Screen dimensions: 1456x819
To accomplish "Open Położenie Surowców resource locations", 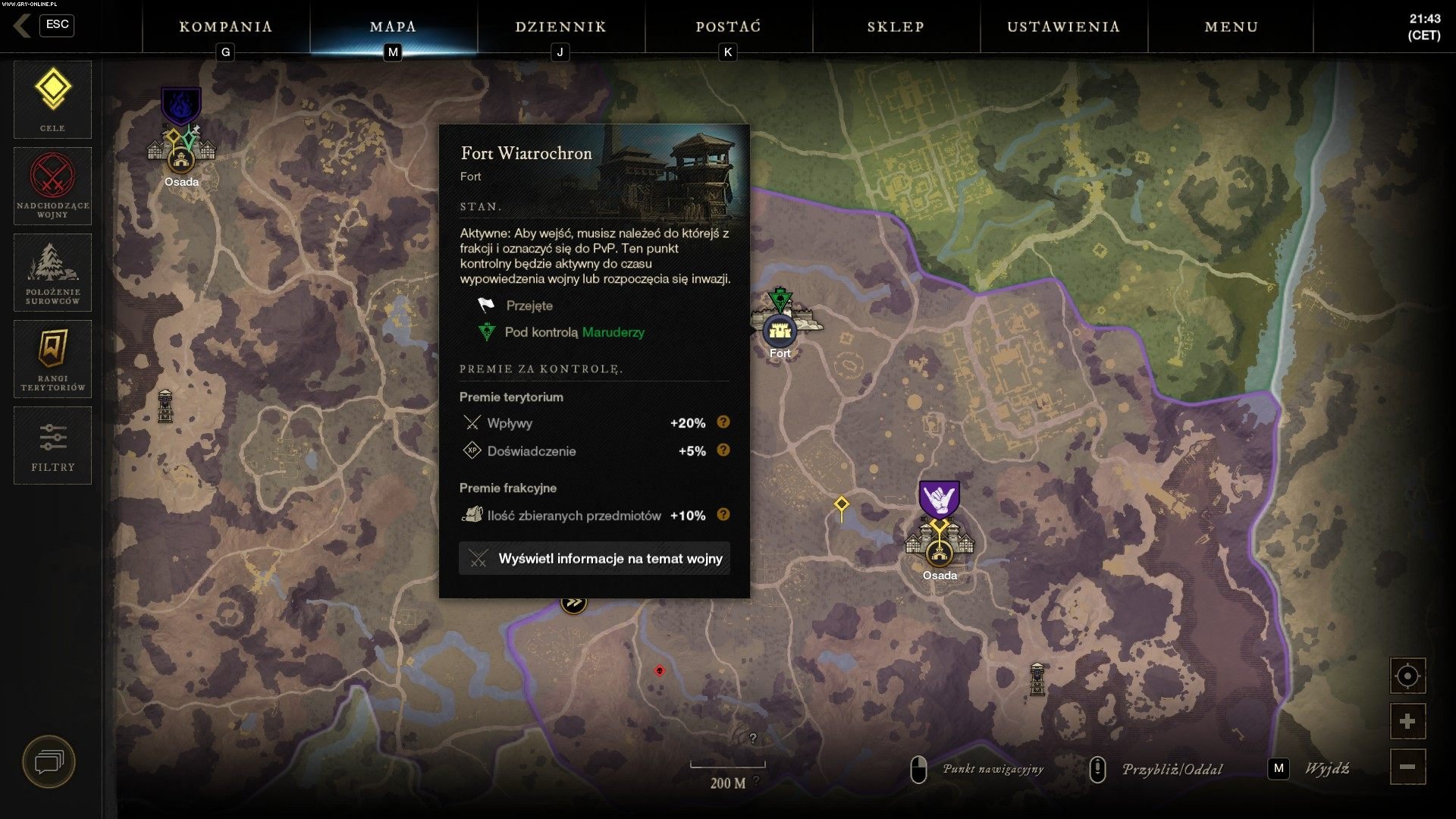I will [52, 272].
